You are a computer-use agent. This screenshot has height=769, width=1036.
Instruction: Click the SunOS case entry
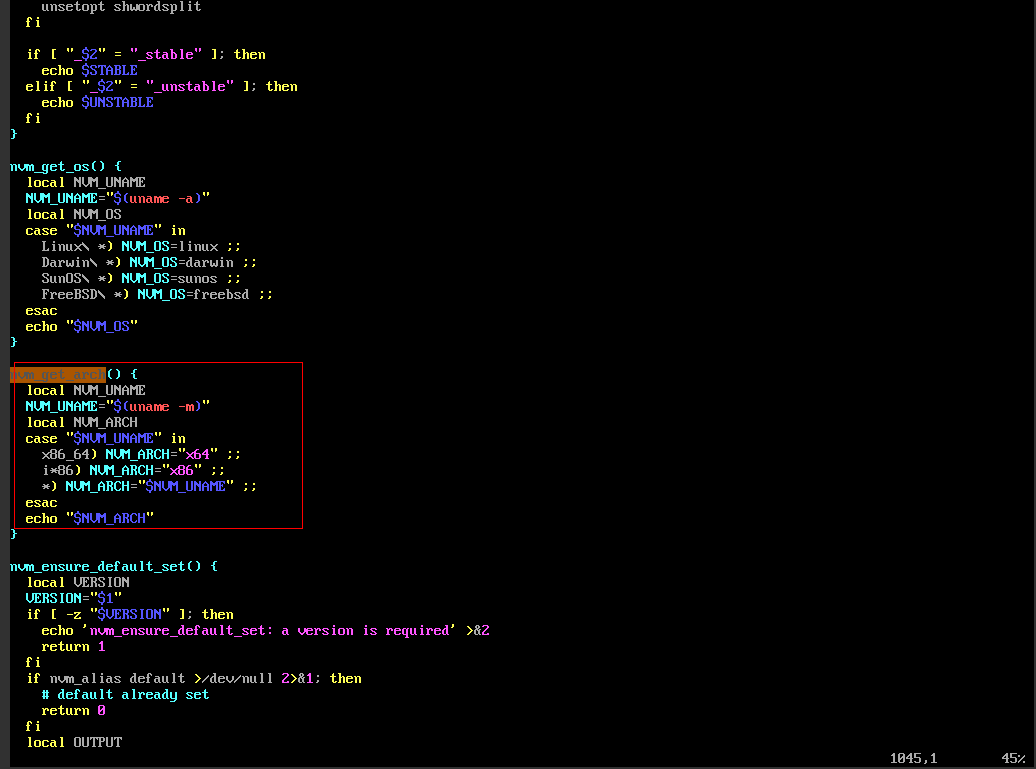(x=140, y=278)
